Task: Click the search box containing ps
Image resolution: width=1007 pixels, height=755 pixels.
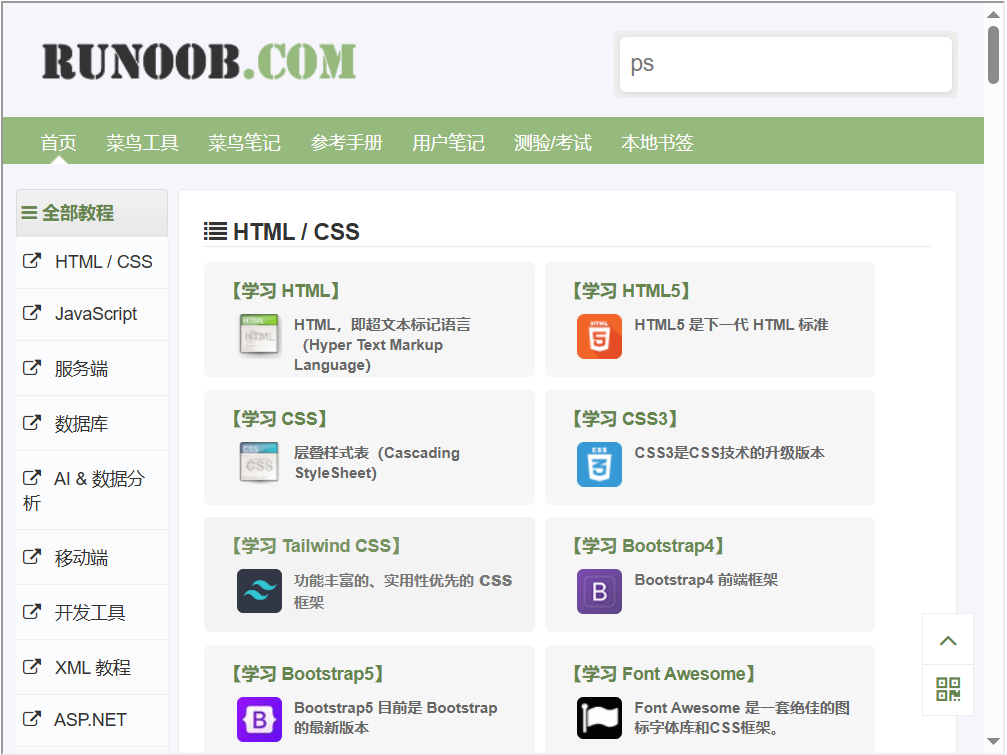Action: pyautogui.click(x=785, y=64)
